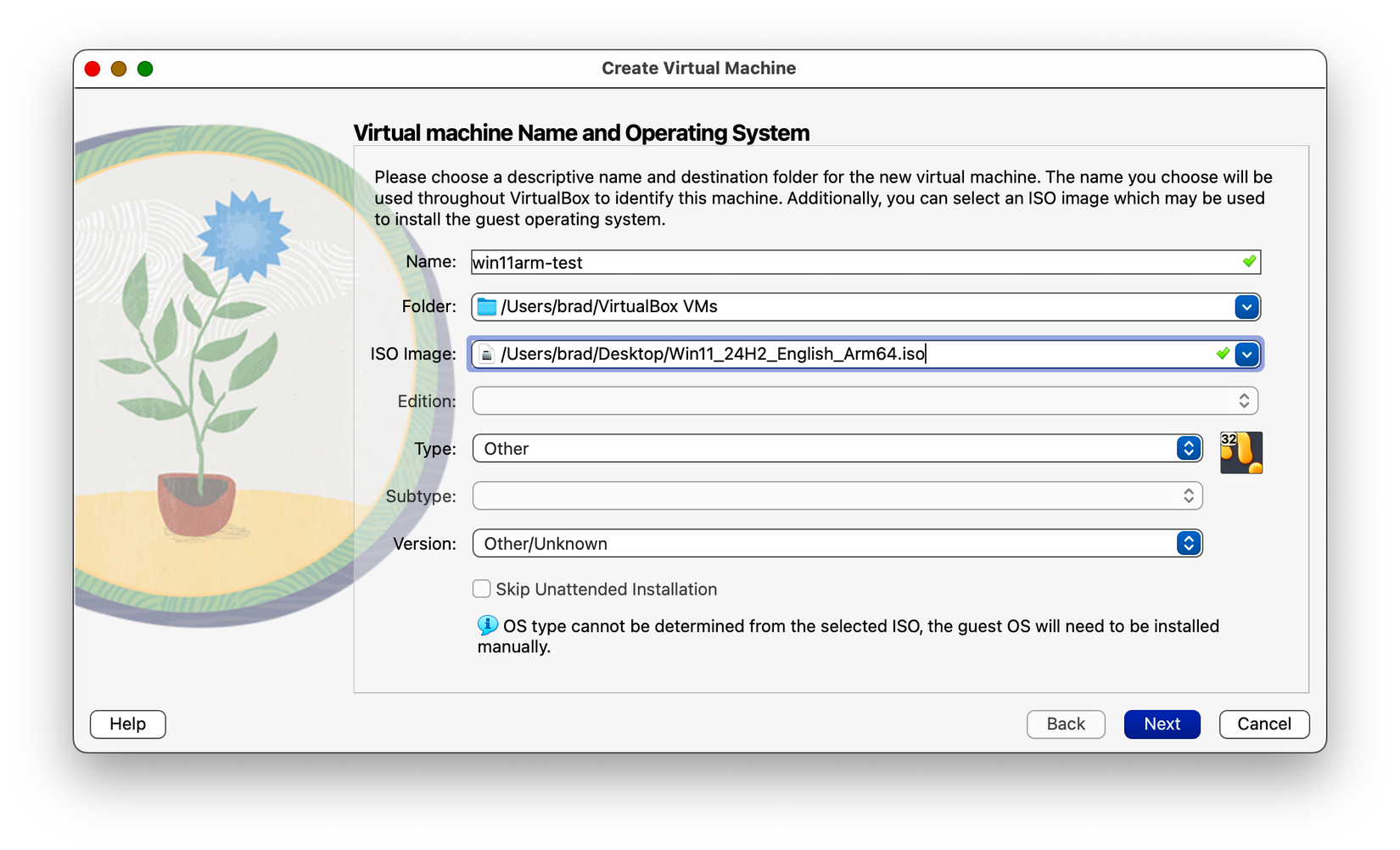Open the Folder selection dropdown
Screen dimensions: 1400x850
(x=1245, y=306)
